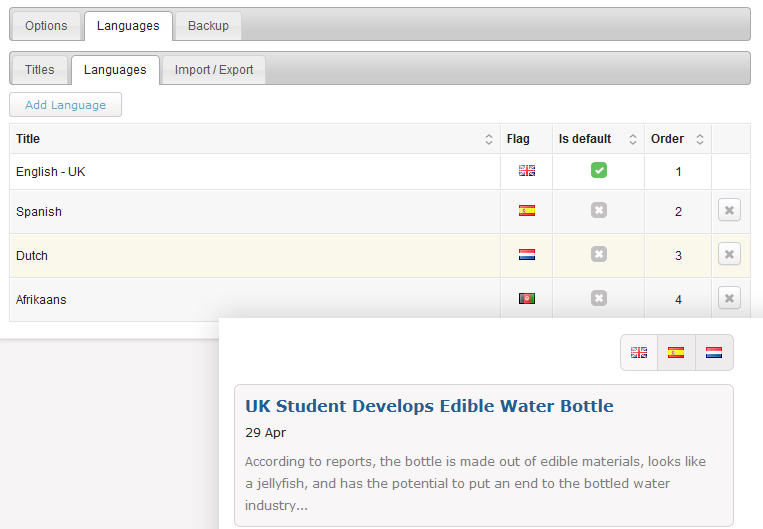Switch preview to the Spanish flag language

point(676,352)
